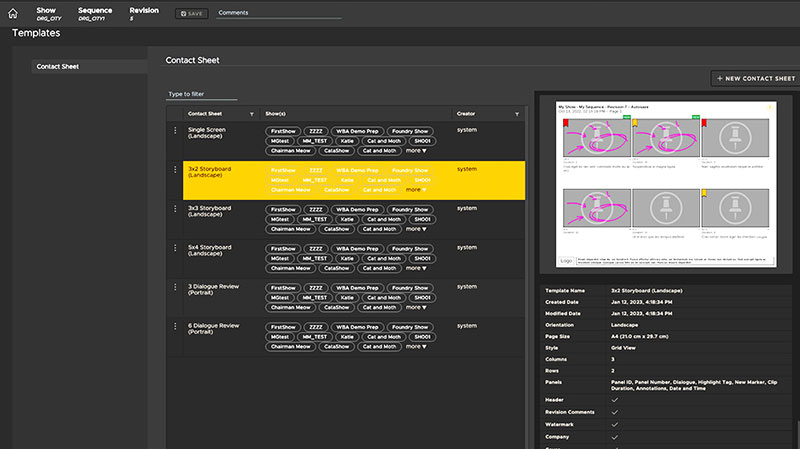Open the Revision menu
The height and width of the screenshot is (449, 800).
143,14
